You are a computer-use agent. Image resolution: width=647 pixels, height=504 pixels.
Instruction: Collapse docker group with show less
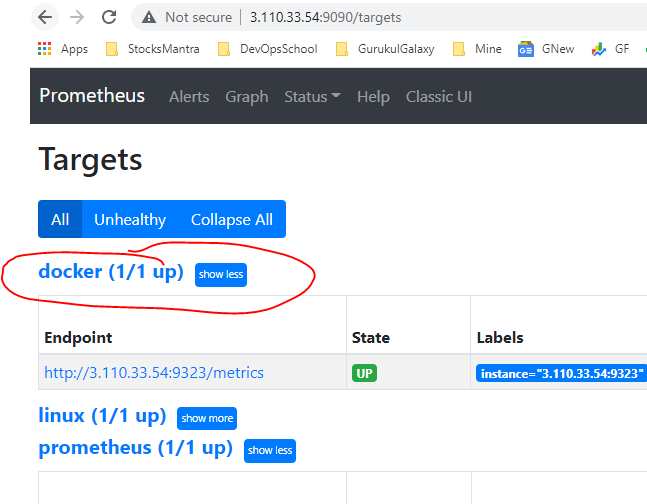(221, 274)
